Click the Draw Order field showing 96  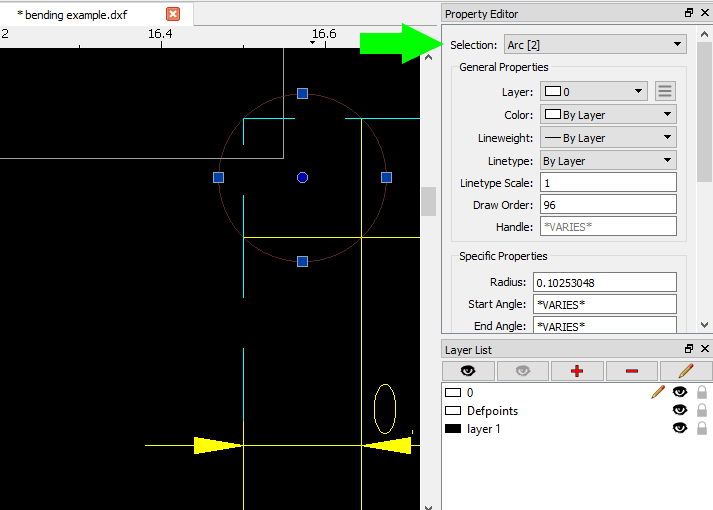click(x=608, y=205)
